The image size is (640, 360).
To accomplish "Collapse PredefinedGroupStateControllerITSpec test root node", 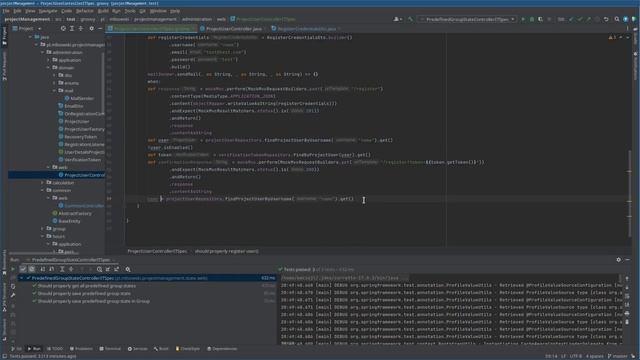I will point(21,278).
